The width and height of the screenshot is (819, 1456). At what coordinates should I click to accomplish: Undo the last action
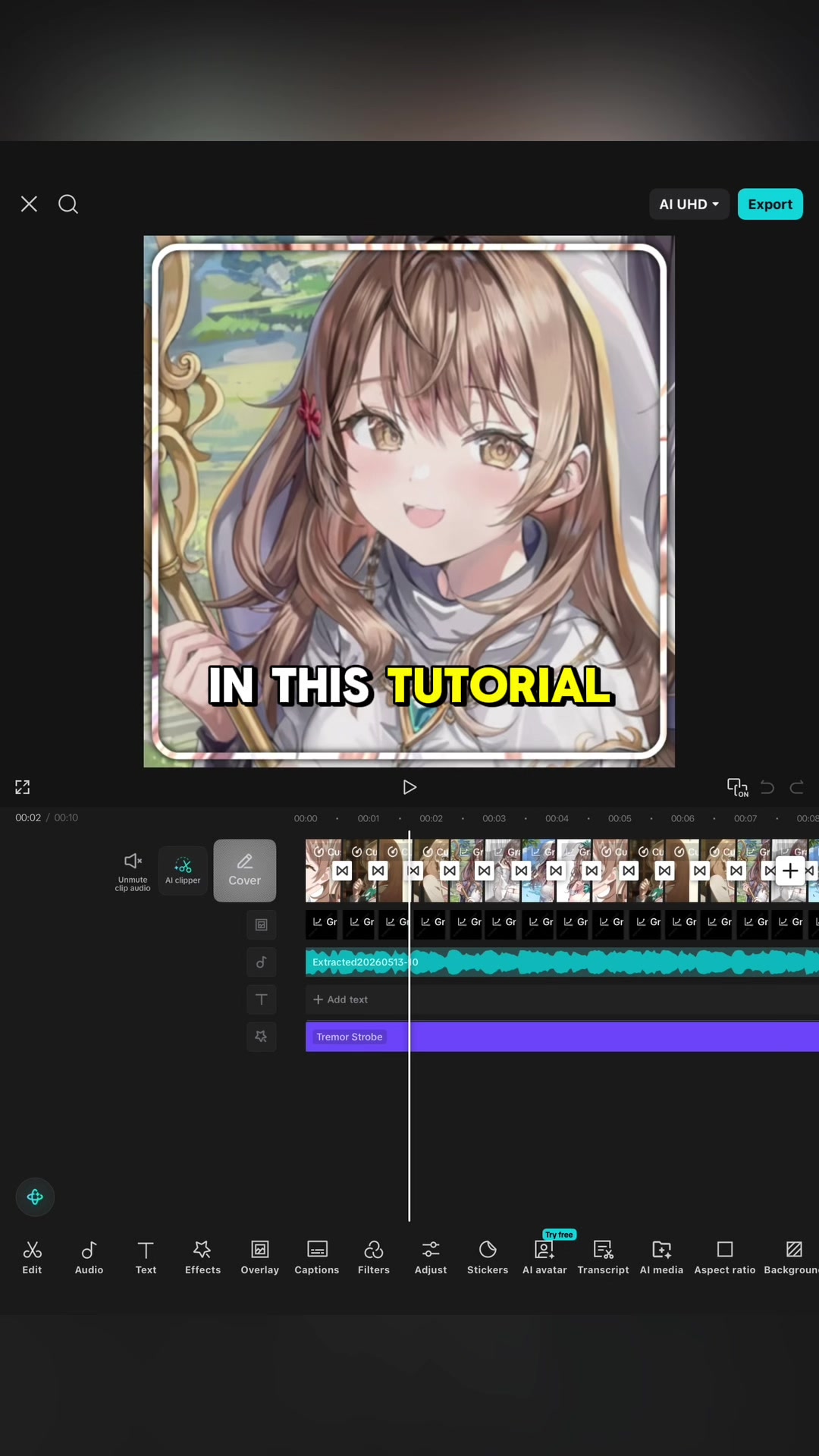tap(767, 787)
